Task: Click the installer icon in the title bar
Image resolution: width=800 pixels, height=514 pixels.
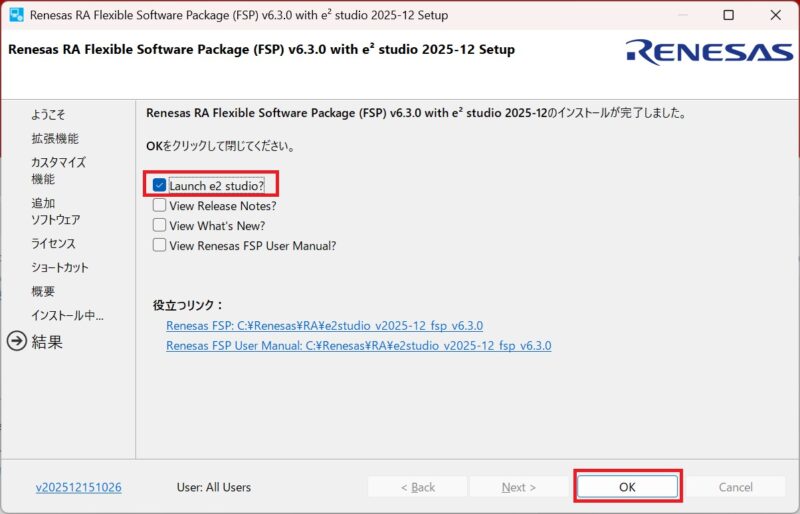Action: point(16,15)
